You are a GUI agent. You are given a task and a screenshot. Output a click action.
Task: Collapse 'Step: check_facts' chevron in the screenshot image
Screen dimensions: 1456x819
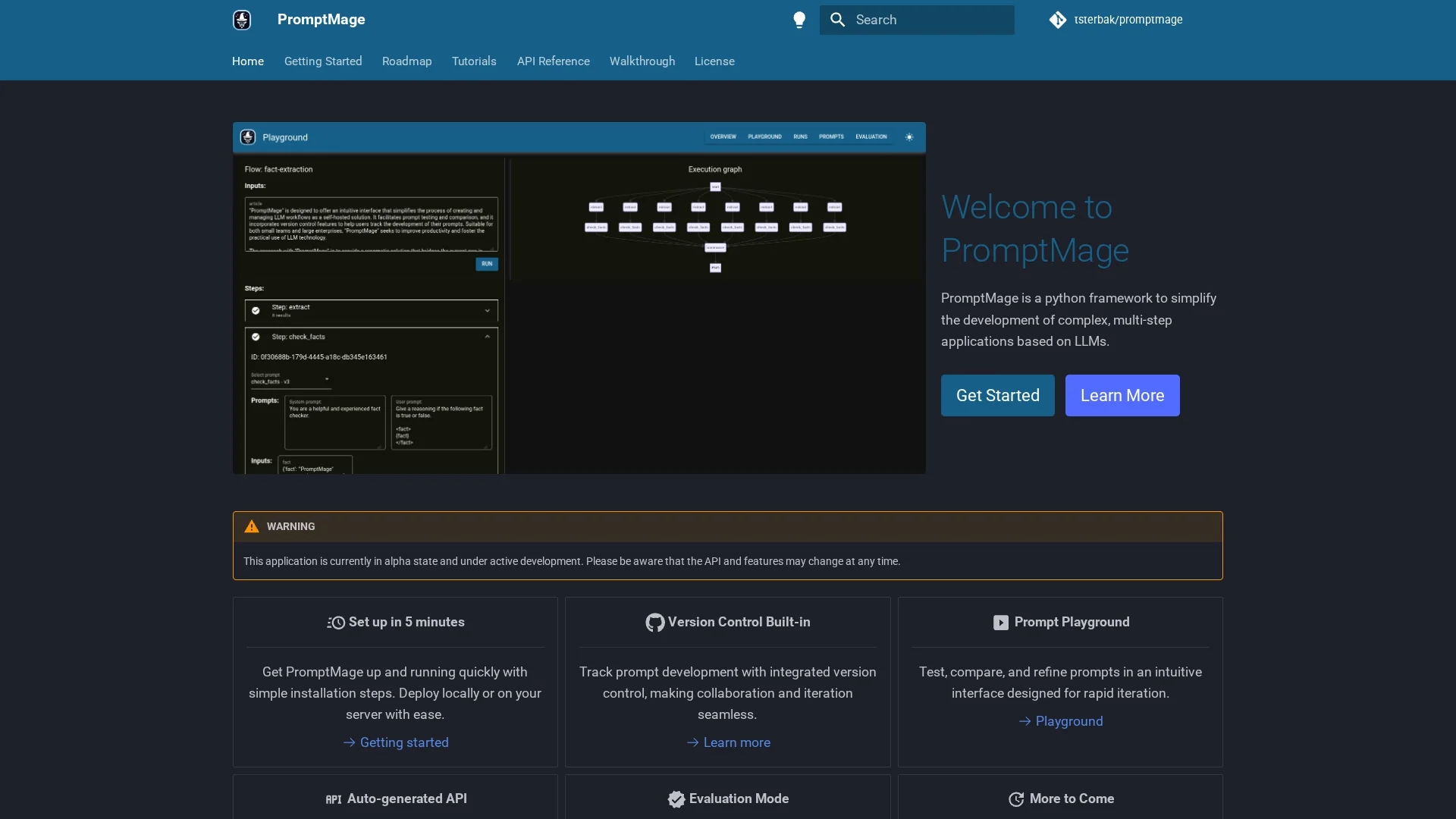(487, 337)
